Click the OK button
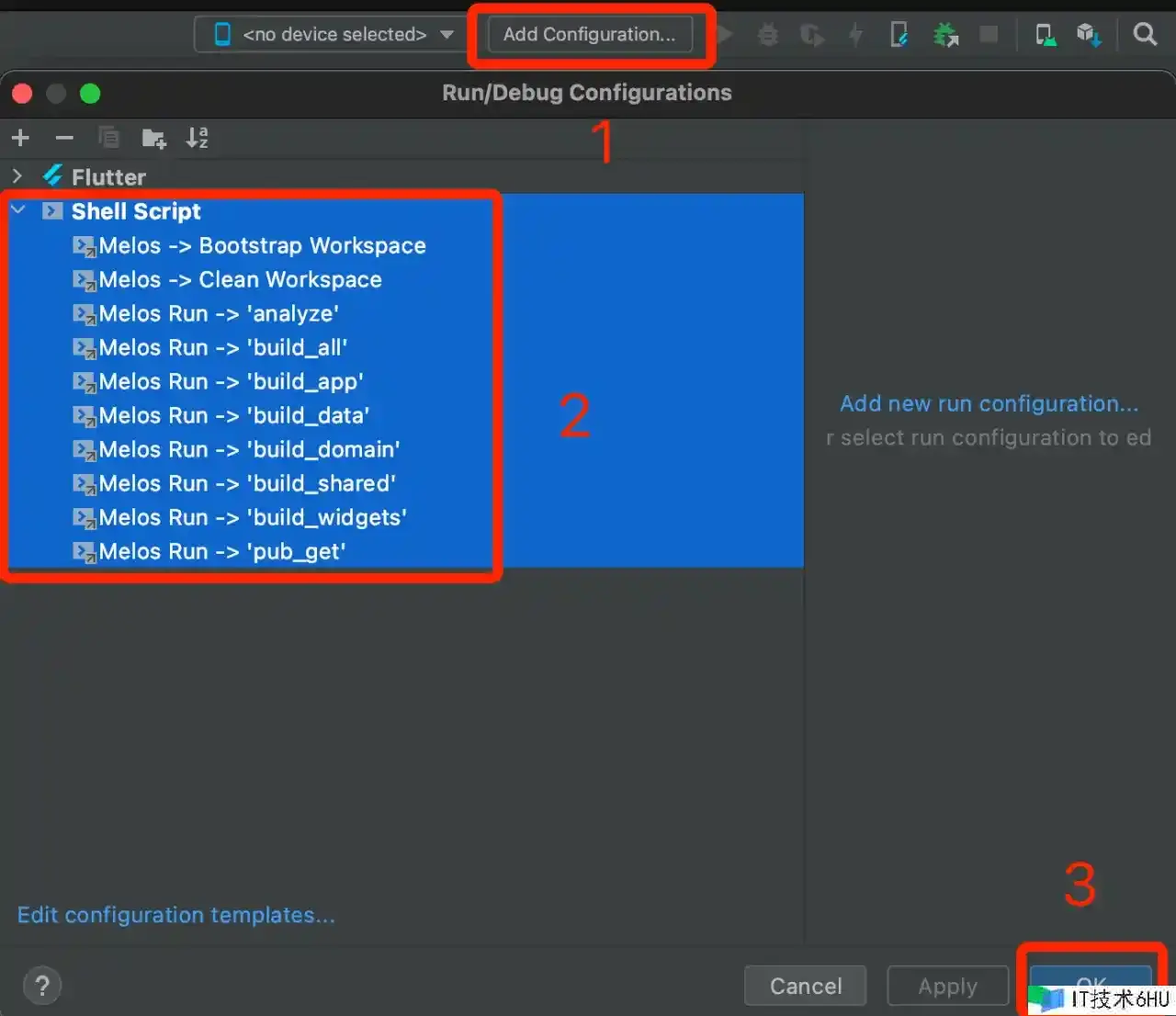This screenshot has width=1176, height=1016. coord(1091,985)
